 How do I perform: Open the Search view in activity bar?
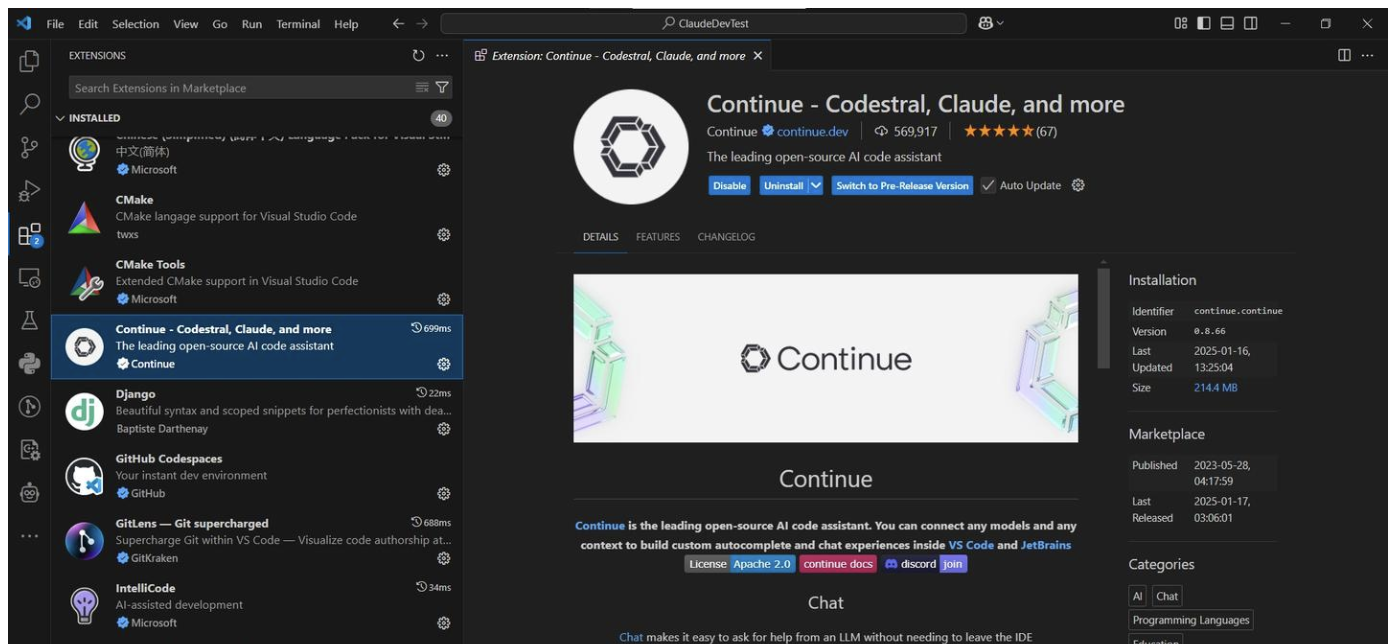coord(29,104)
